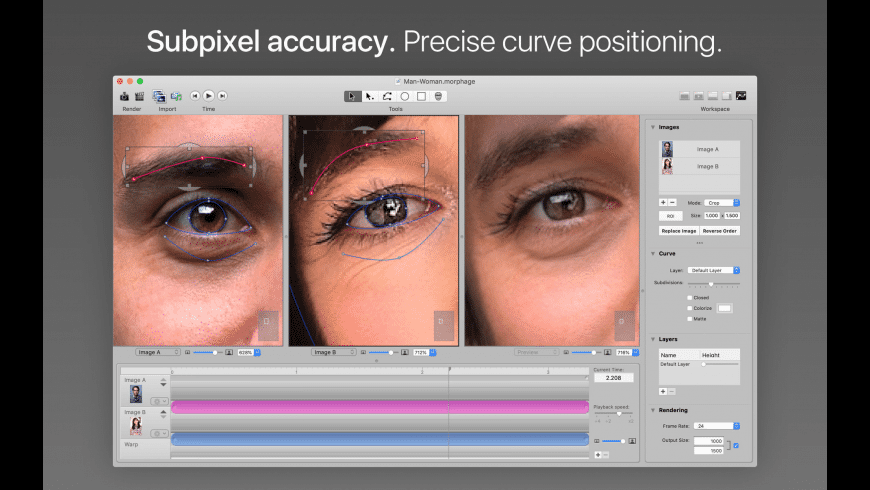This screenshot has height=490, width=870.
Task: Collapse the Rendering section
Action: click(x=652, y=410)
